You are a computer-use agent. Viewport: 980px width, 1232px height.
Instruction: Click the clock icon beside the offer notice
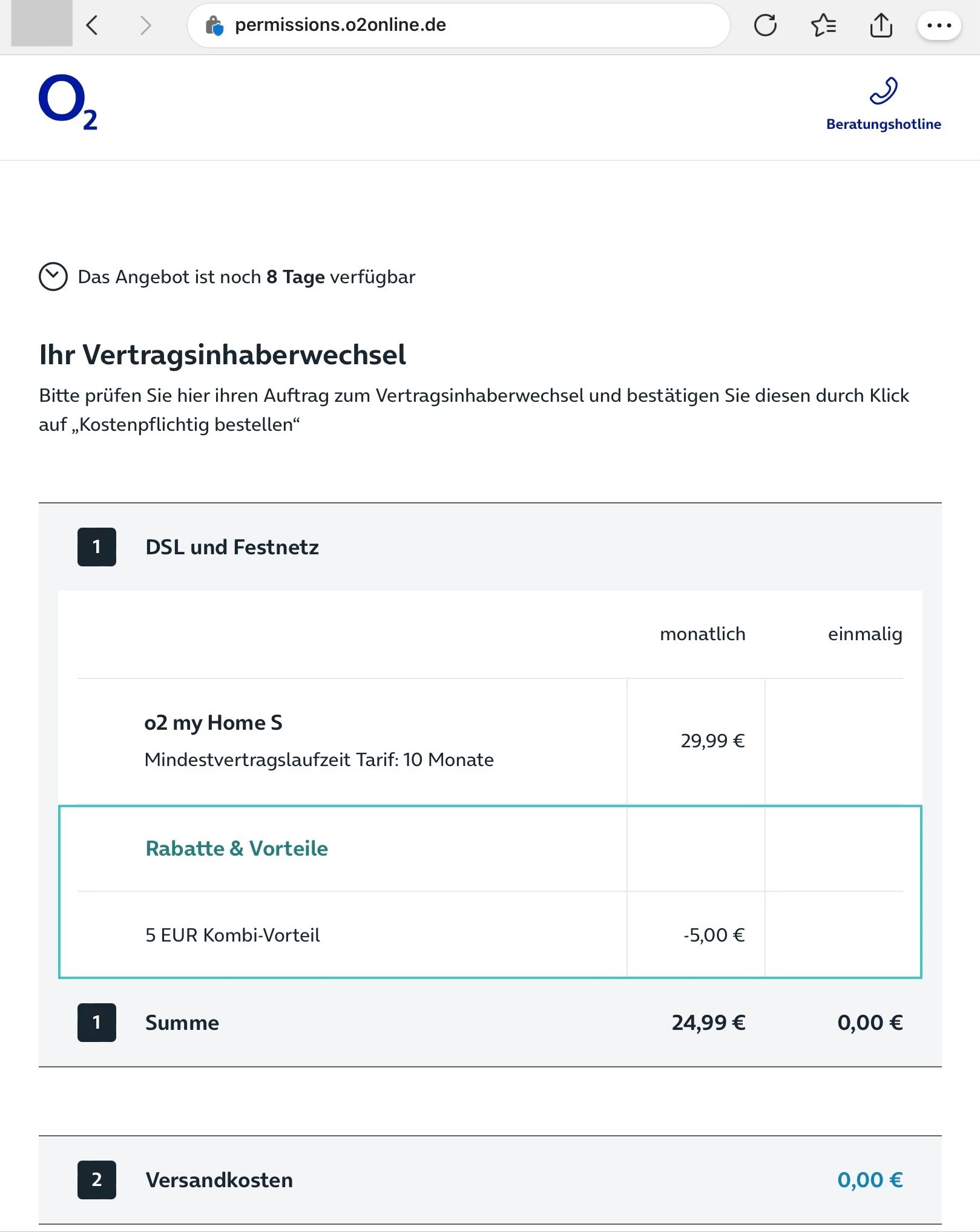coord(53,277)
